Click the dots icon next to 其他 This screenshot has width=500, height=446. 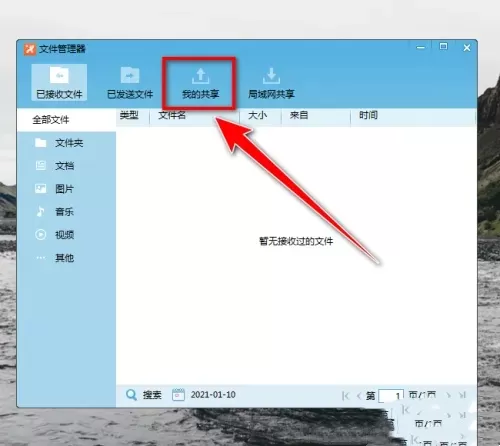click(x=41, y=258)
